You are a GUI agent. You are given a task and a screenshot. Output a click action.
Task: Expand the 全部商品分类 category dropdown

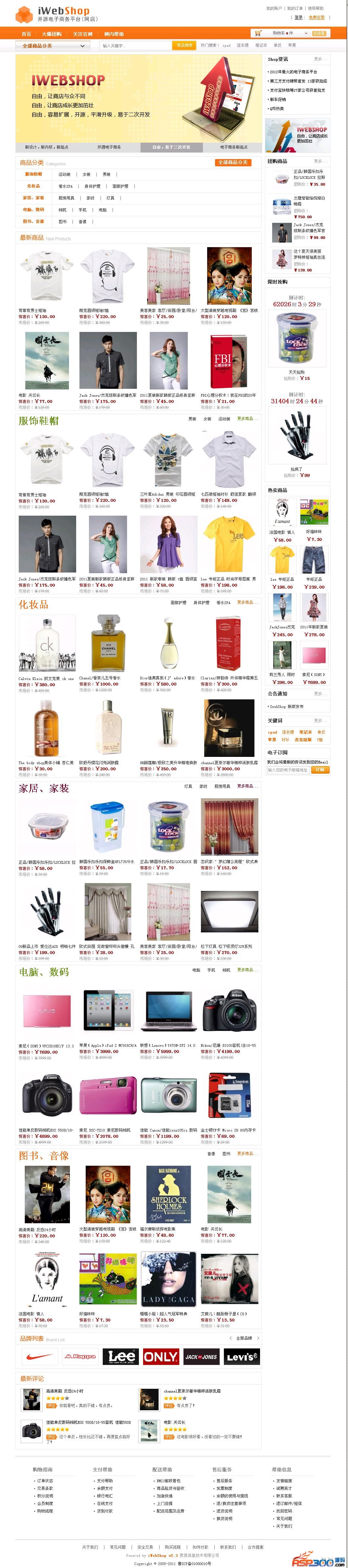(53, 46)
